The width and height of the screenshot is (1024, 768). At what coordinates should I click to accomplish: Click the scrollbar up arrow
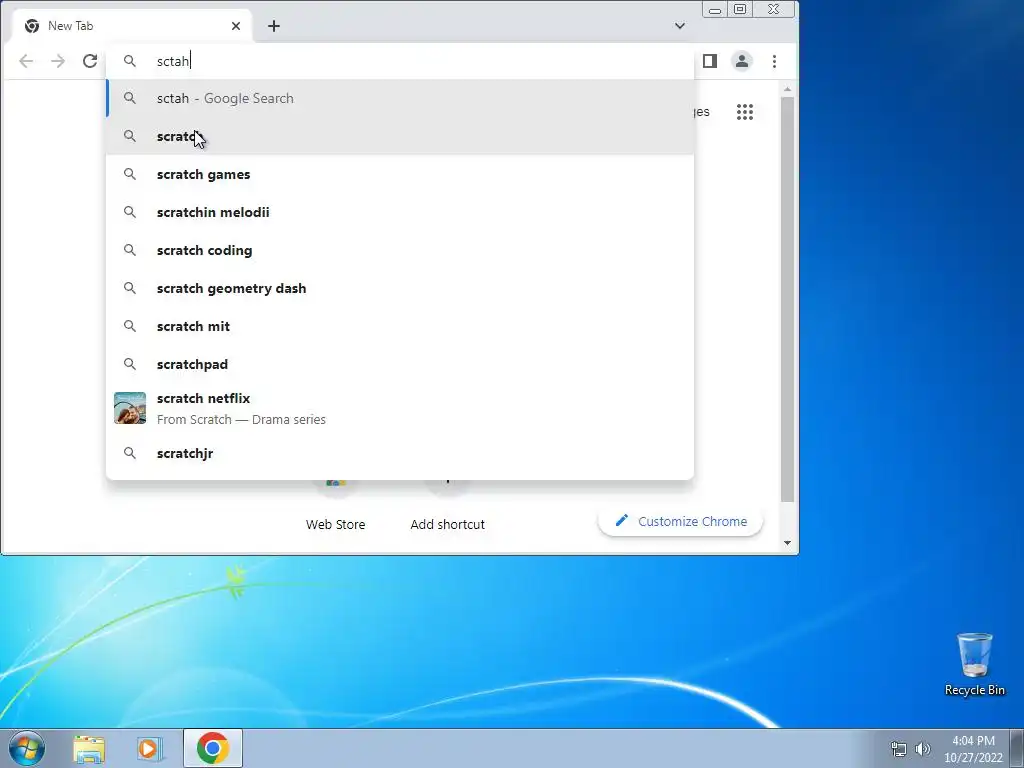(x=788, y=89)
